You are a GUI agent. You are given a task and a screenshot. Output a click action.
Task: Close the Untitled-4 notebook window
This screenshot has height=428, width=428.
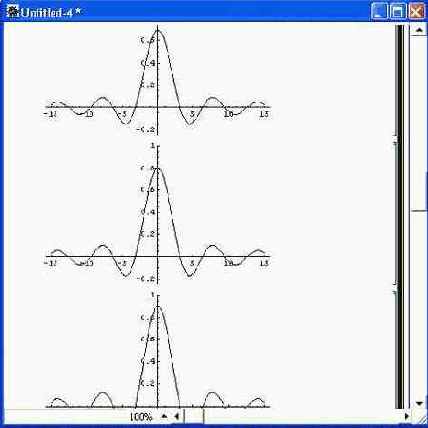coord(416,12)
